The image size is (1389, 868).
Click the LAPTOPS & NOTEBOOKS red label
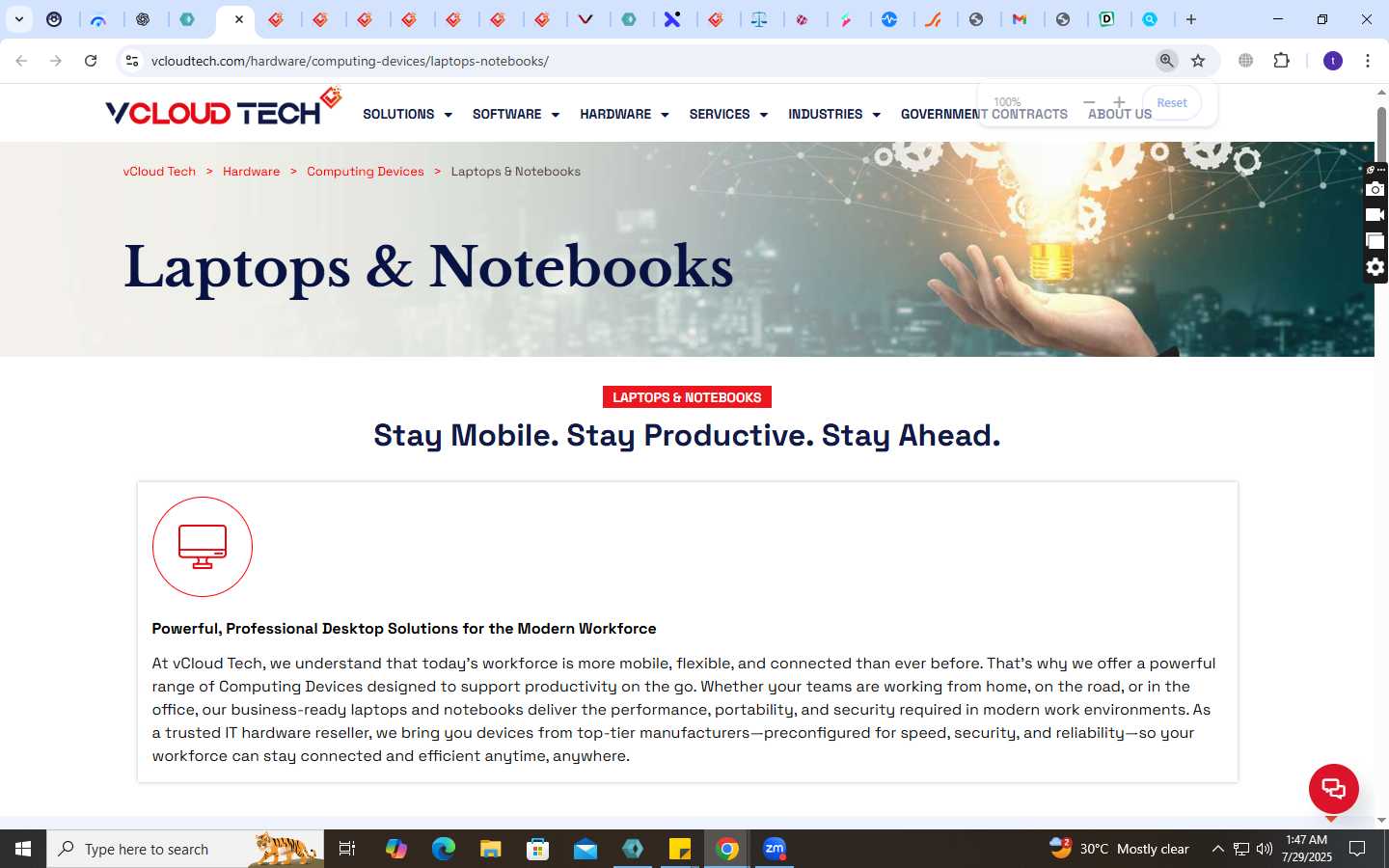(687, 397)
